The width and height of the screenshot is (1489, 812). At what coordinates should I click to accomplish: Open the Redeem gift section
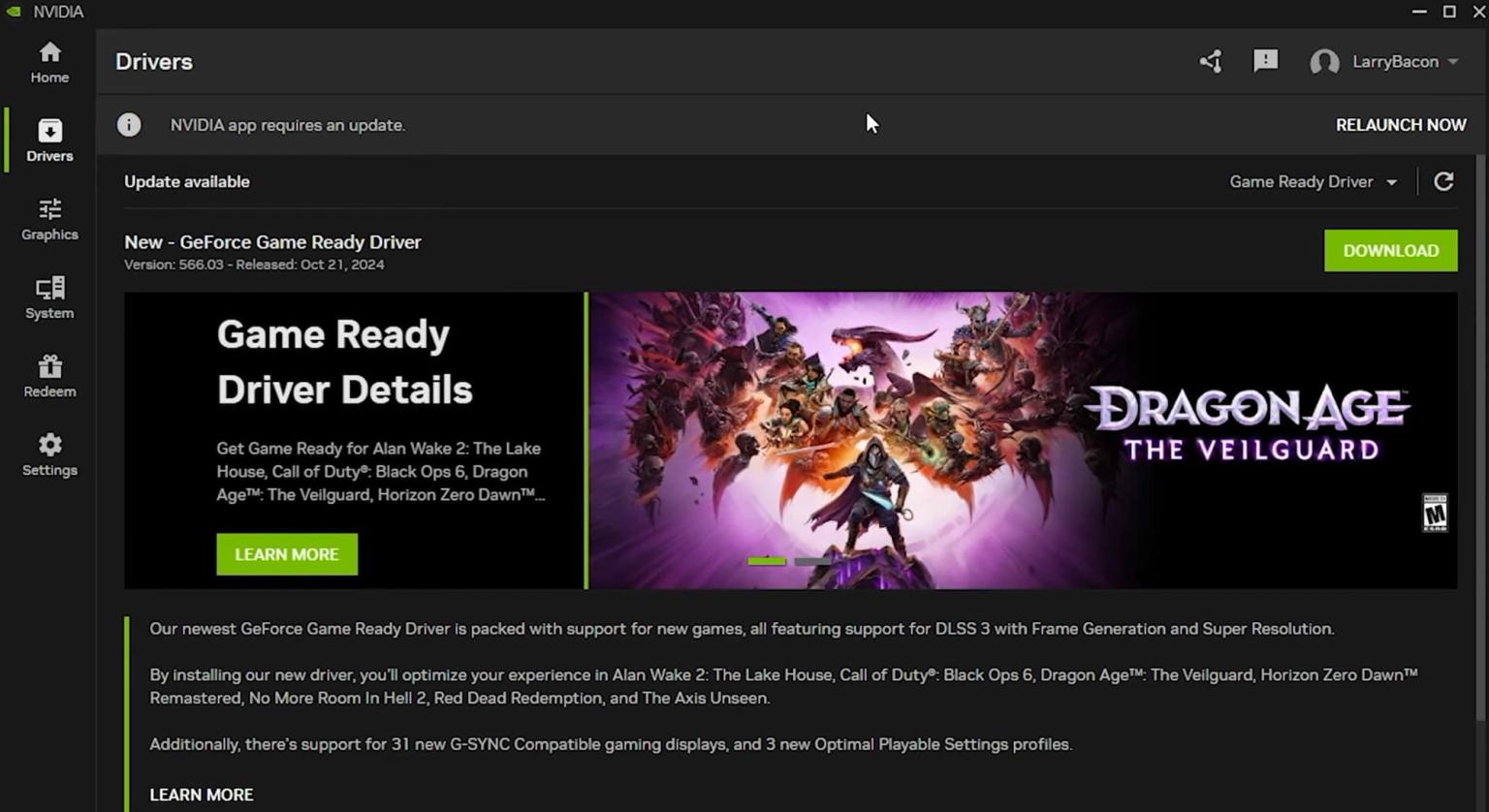pos(49,376)
